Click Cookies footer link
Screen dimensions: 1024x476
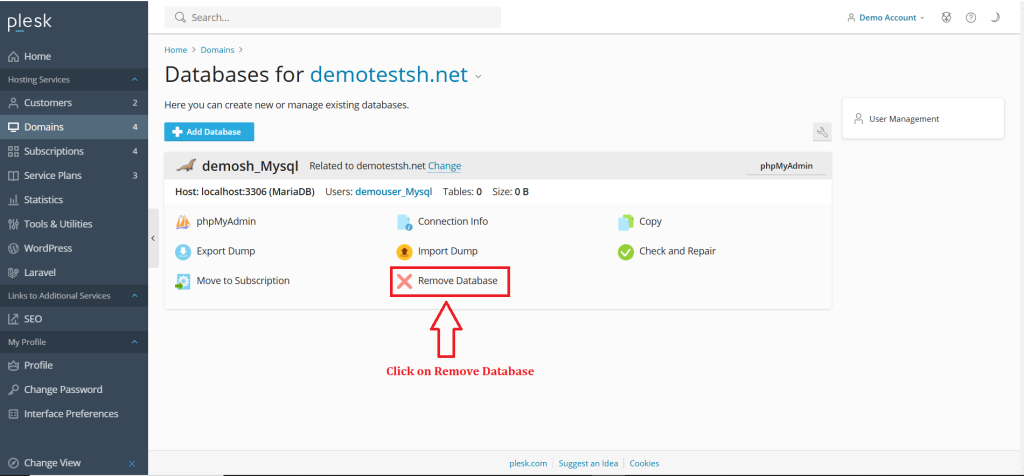pos(645,464)
